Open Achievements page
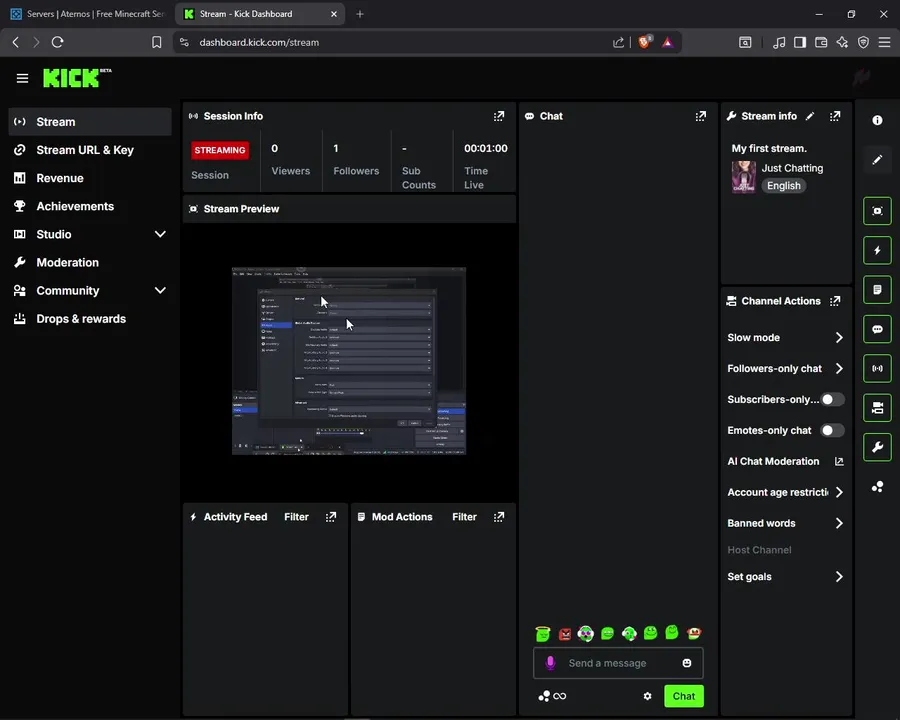Screen dimensions: 900x720 (x=90, y=206)
